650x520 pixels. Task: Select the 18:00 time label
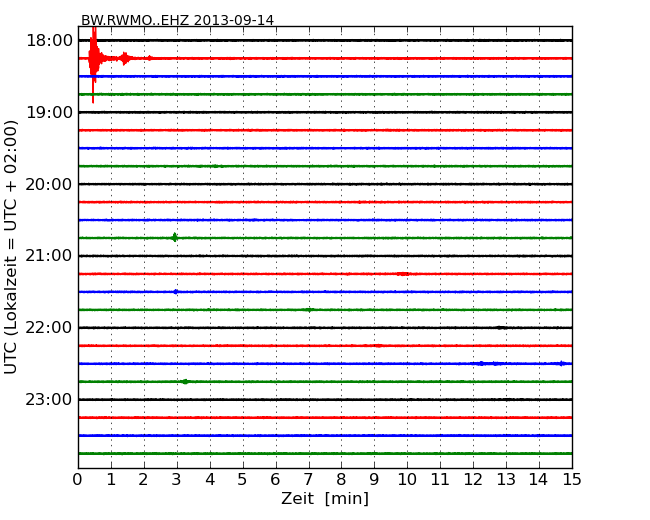(50, 41)
